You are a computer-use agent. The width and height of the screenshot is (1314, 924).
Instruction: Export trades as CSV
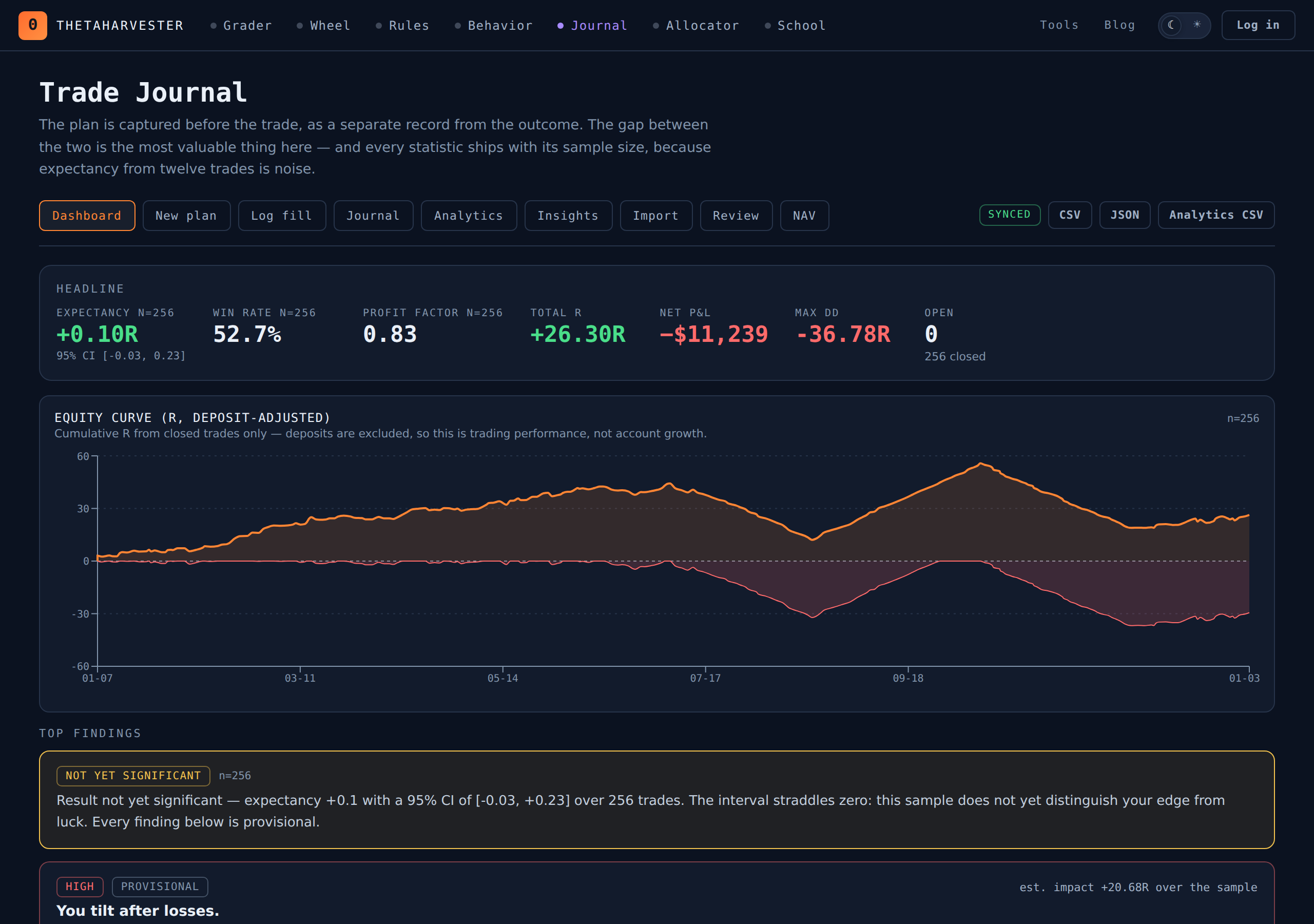(1070, 215)
